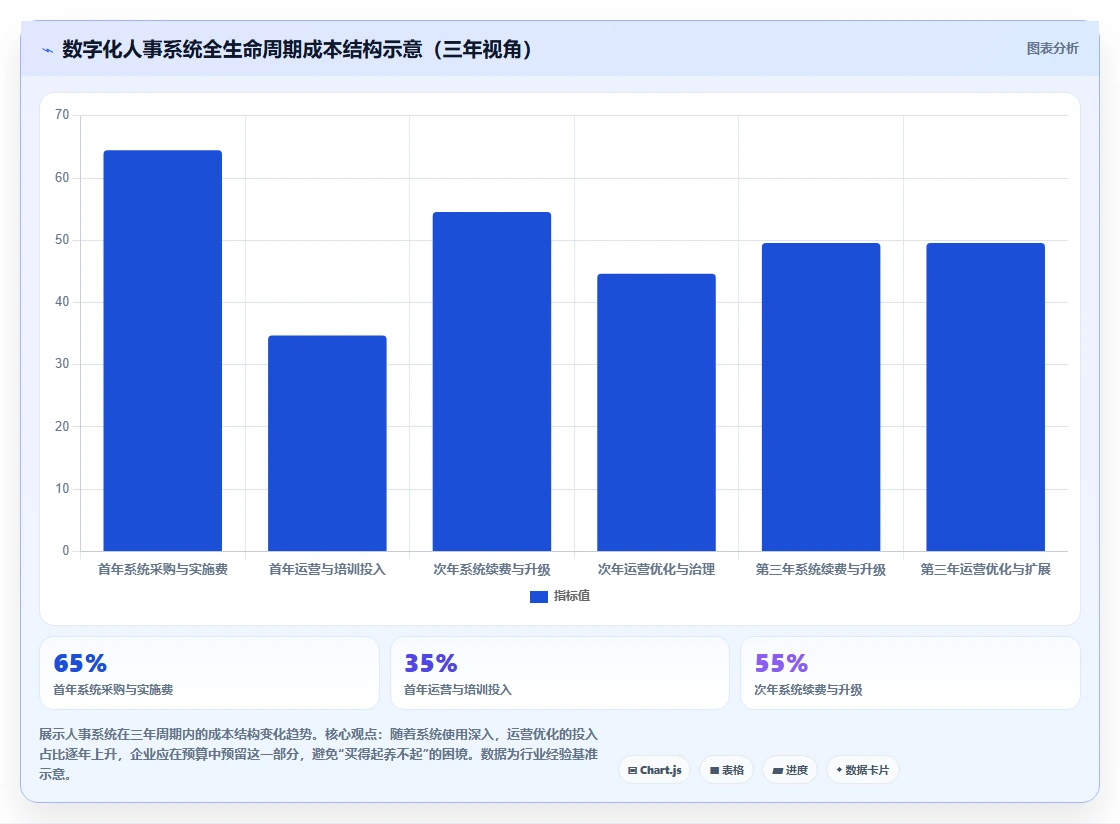Click the 第三年运营优化与扩展 axis label

pos(986,569)
